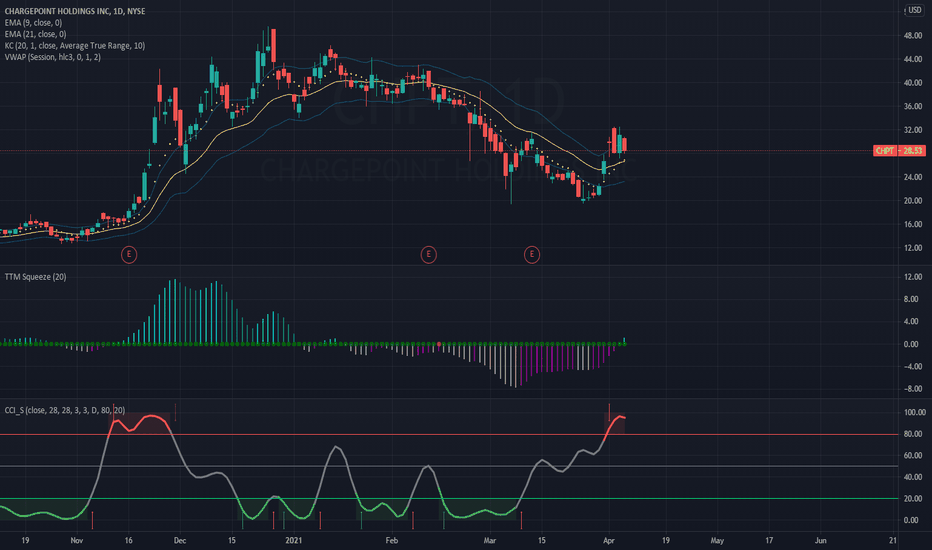Click the 36.00 price axis label
932x550 pixels.
913,106
